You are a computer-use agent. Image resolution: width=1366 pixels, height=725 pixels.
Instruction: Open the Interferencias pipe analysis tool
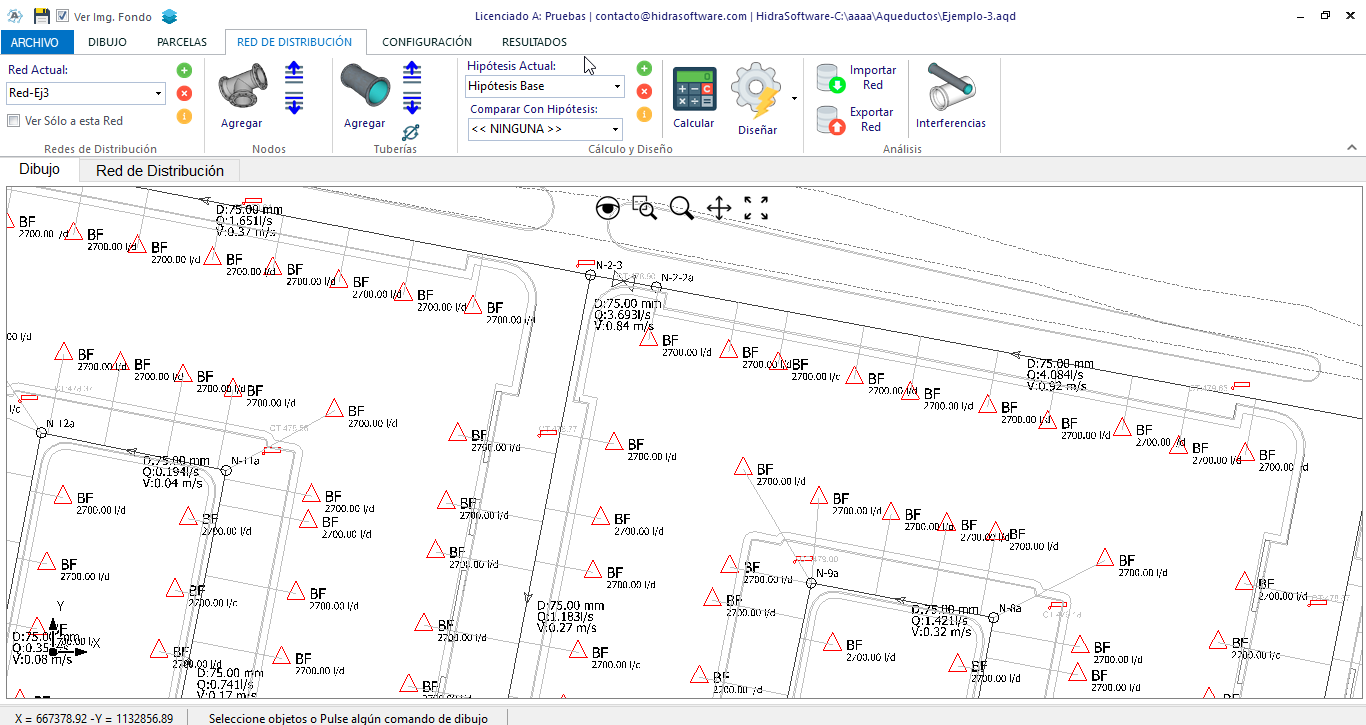click(x=950, y=87)
